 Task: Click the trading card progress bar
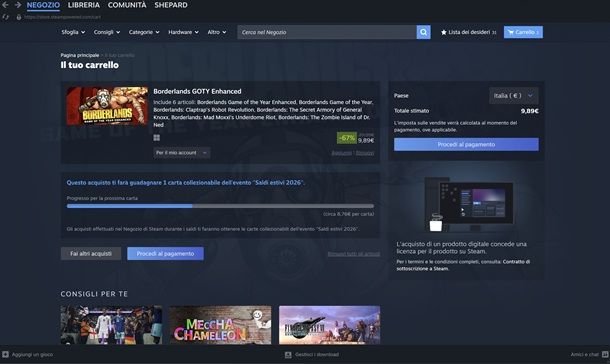tap(220, 206)
